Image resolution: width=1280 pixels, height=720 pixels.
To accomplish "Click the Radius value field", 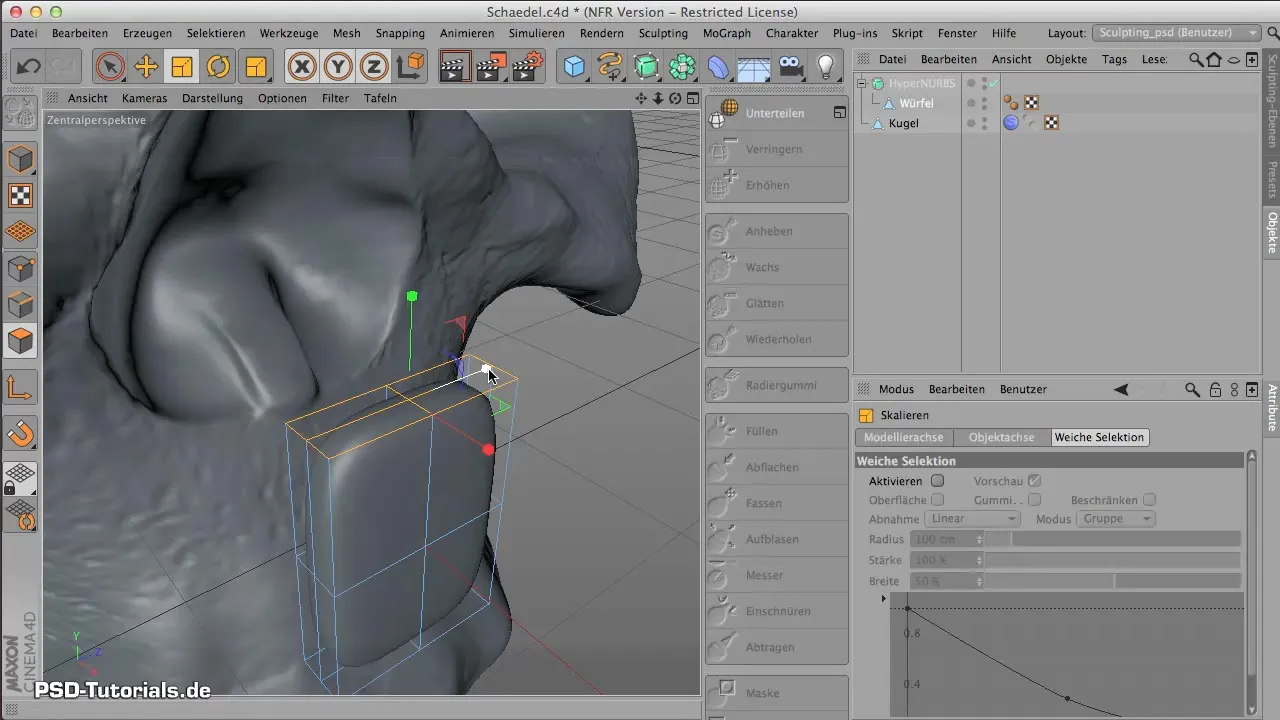I will (943, 539).
